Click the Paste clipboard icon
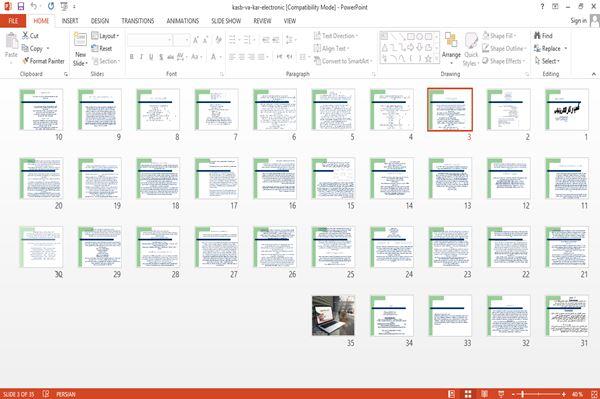This screenshot has width=600, height=399. tap(11, 41)
